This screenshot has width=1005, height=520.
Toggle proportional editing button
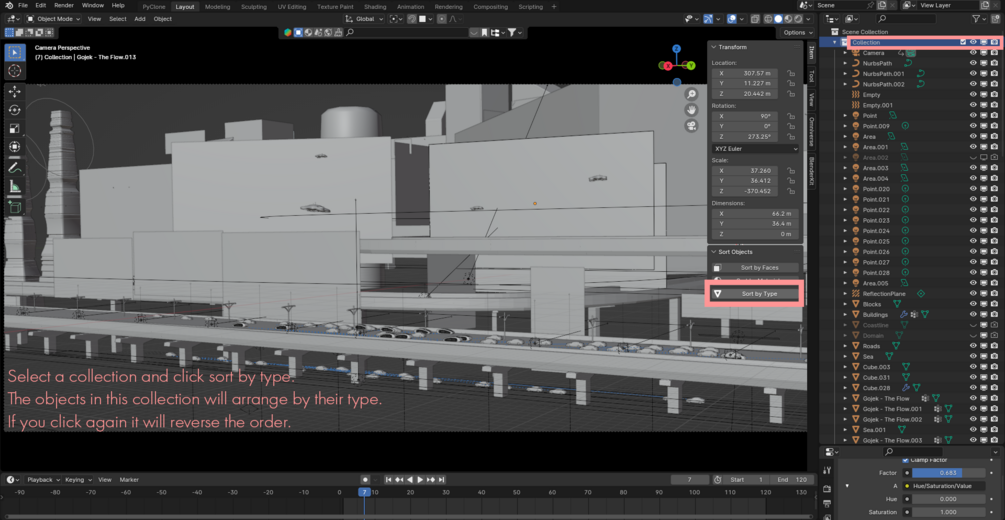tap(442, 19)
